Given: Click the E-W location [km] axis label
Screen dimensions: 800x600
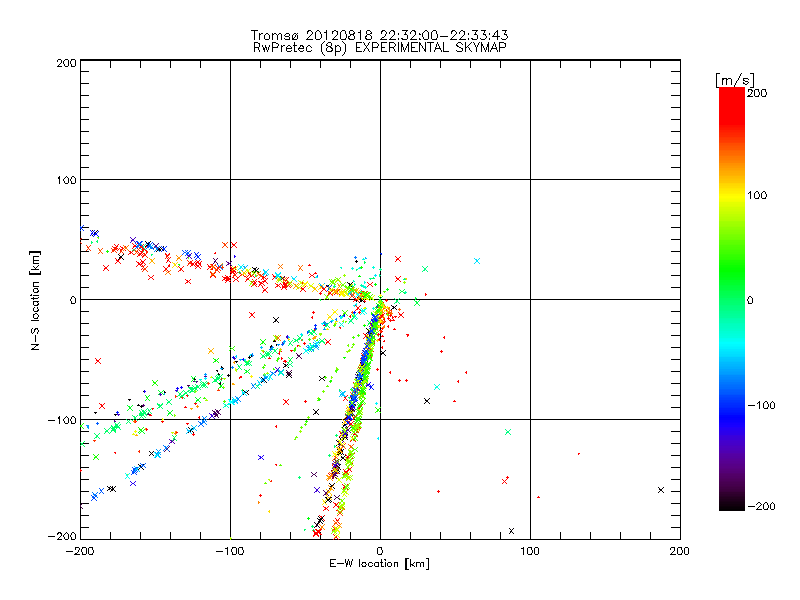Looking at the screenshot, I should [x=379, y=564].
